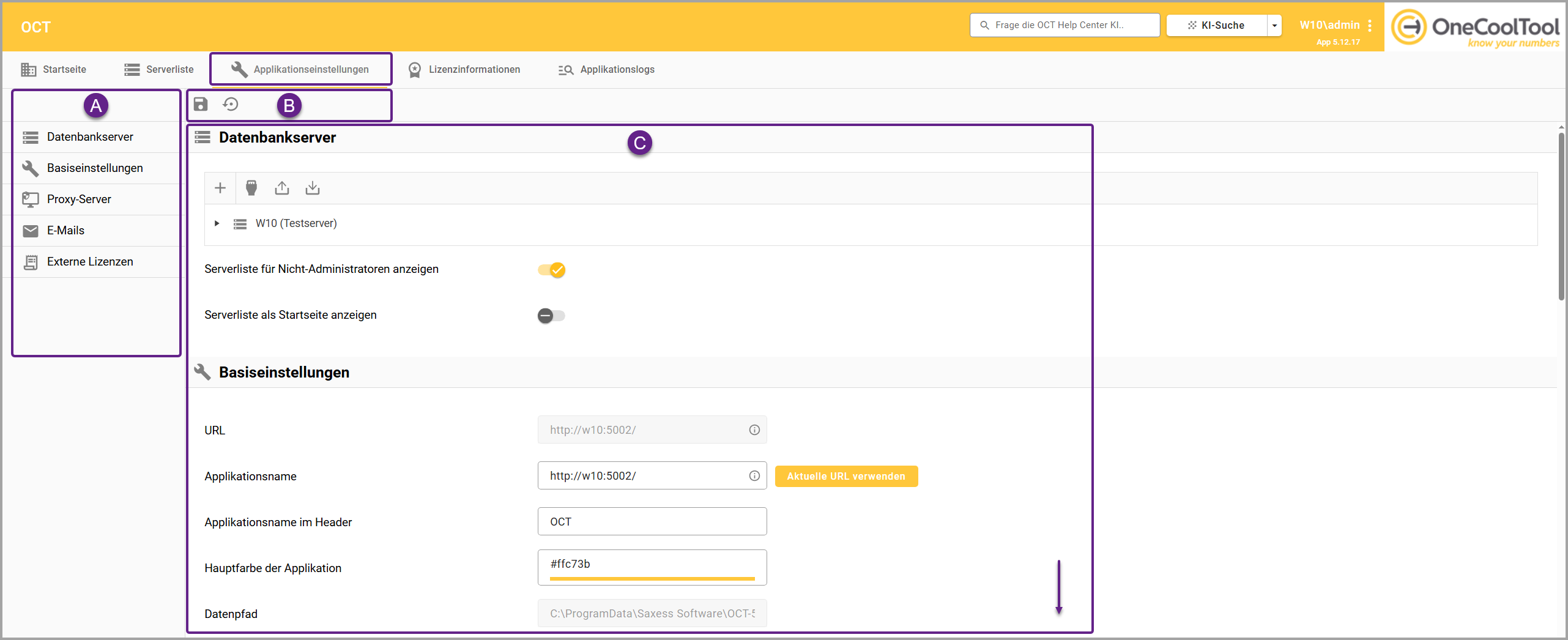Enable Serverliste als Startseite anzeigen toggle

click(551, 316)
